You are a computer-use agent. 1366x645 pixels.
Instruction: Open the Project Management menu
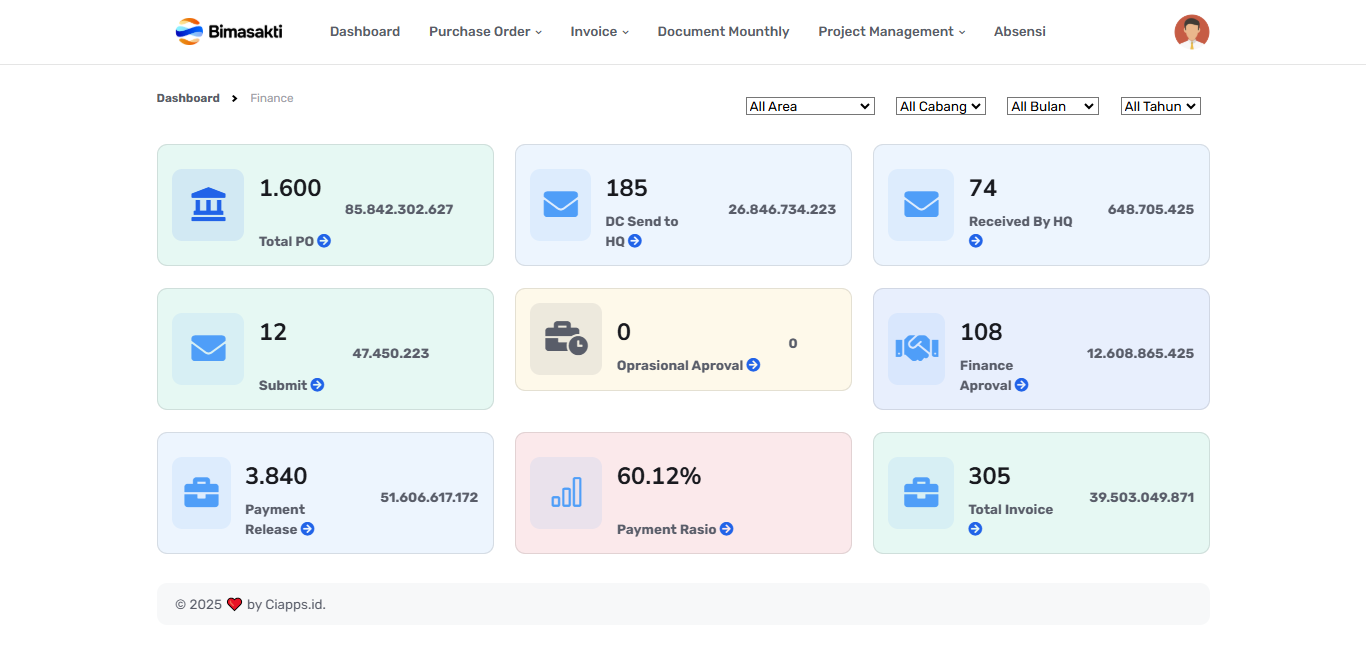point(891,32)
